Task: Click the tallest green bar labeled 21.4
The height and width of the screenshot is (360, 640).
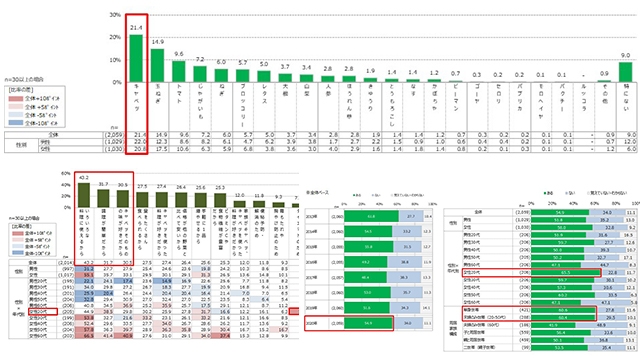Action: tap(136, 58)
